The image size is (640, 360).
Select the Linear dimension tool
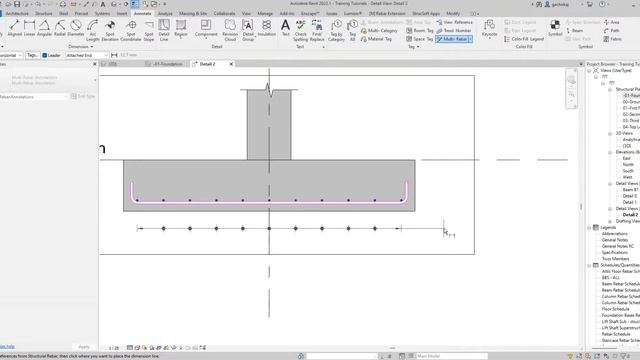tap(29, 29)
